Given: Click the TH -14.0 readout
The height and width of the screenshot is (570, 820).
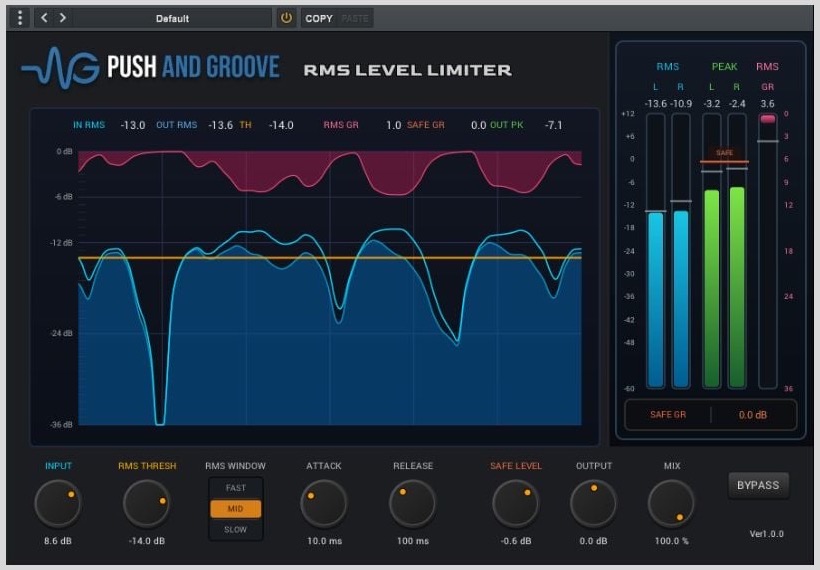Looking at the screenshot, I should (x=266, y=125).
